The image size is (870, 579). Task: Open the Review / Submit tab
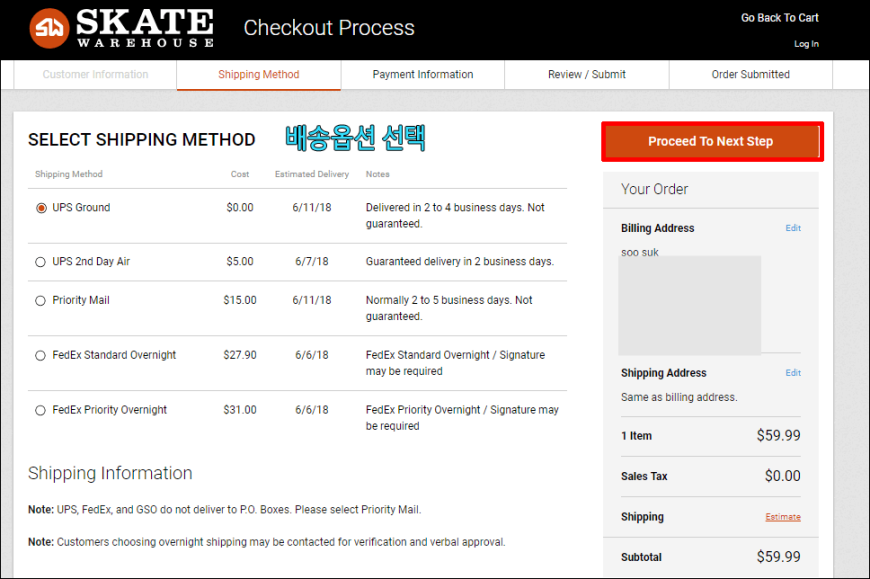click(586, 74)
